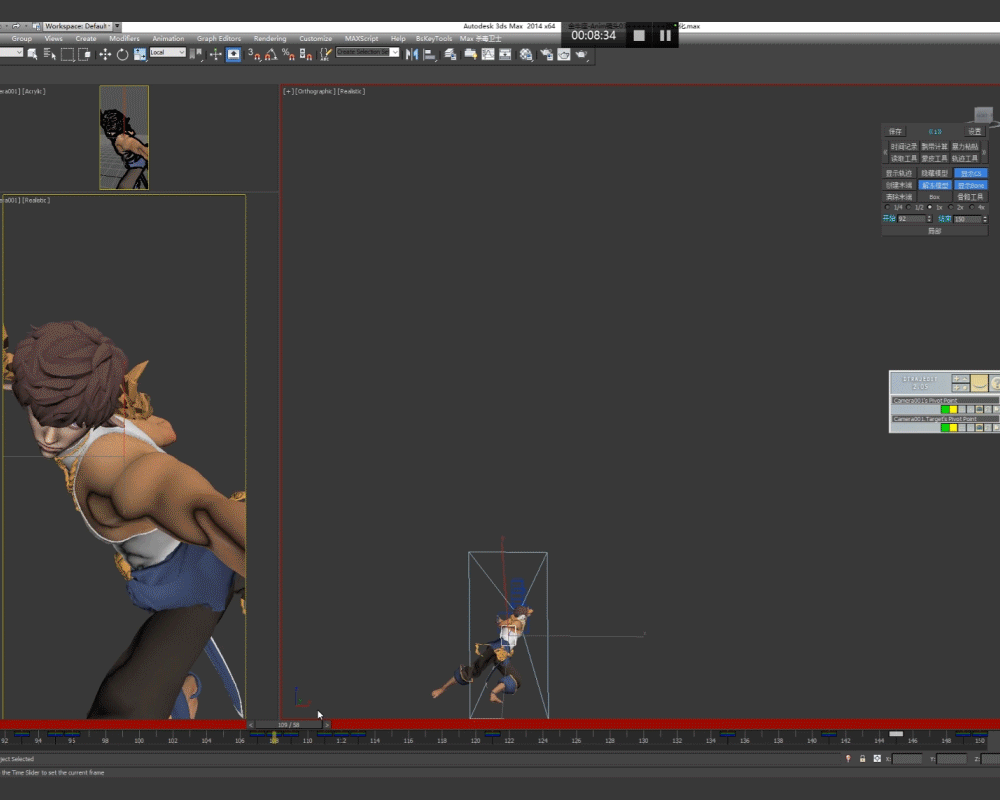
Task: Open Curve Editor icon
Action: tap(488, 54)
